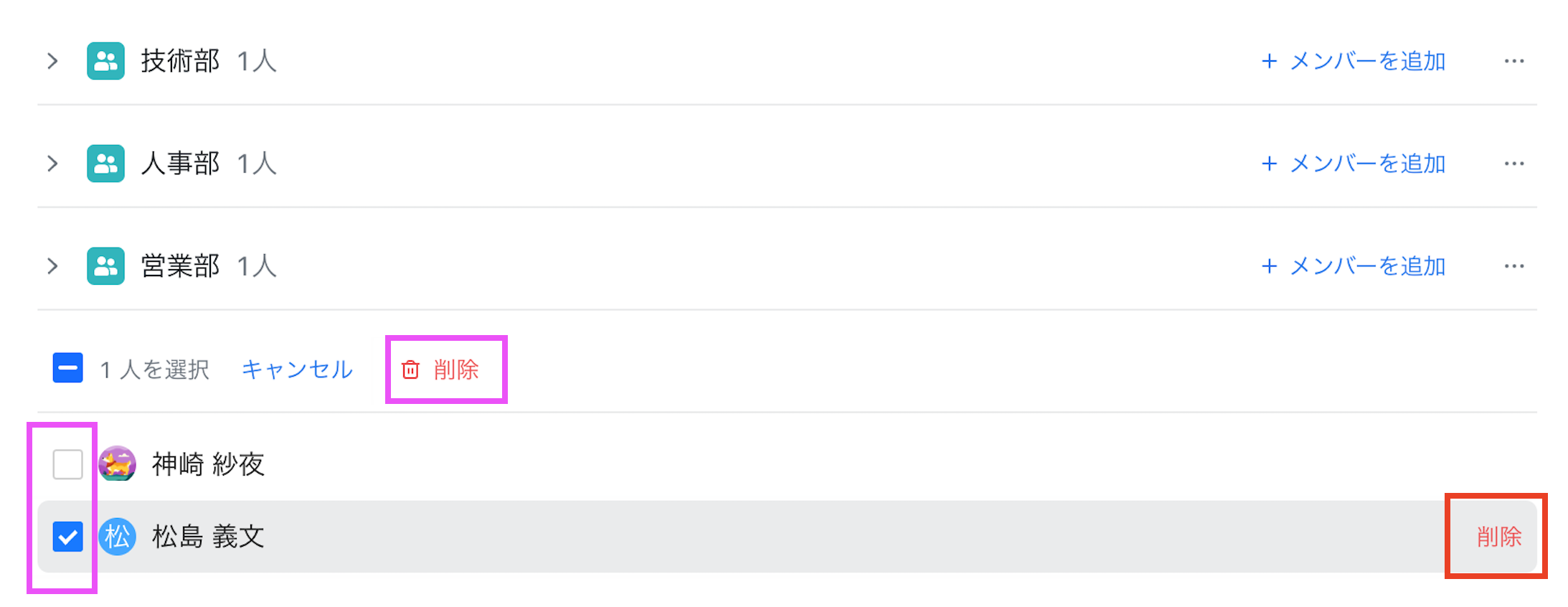Click the trash icon delete button in selection bar
The width and height of the screenshot is (1568, 607).
pos(440,370)
